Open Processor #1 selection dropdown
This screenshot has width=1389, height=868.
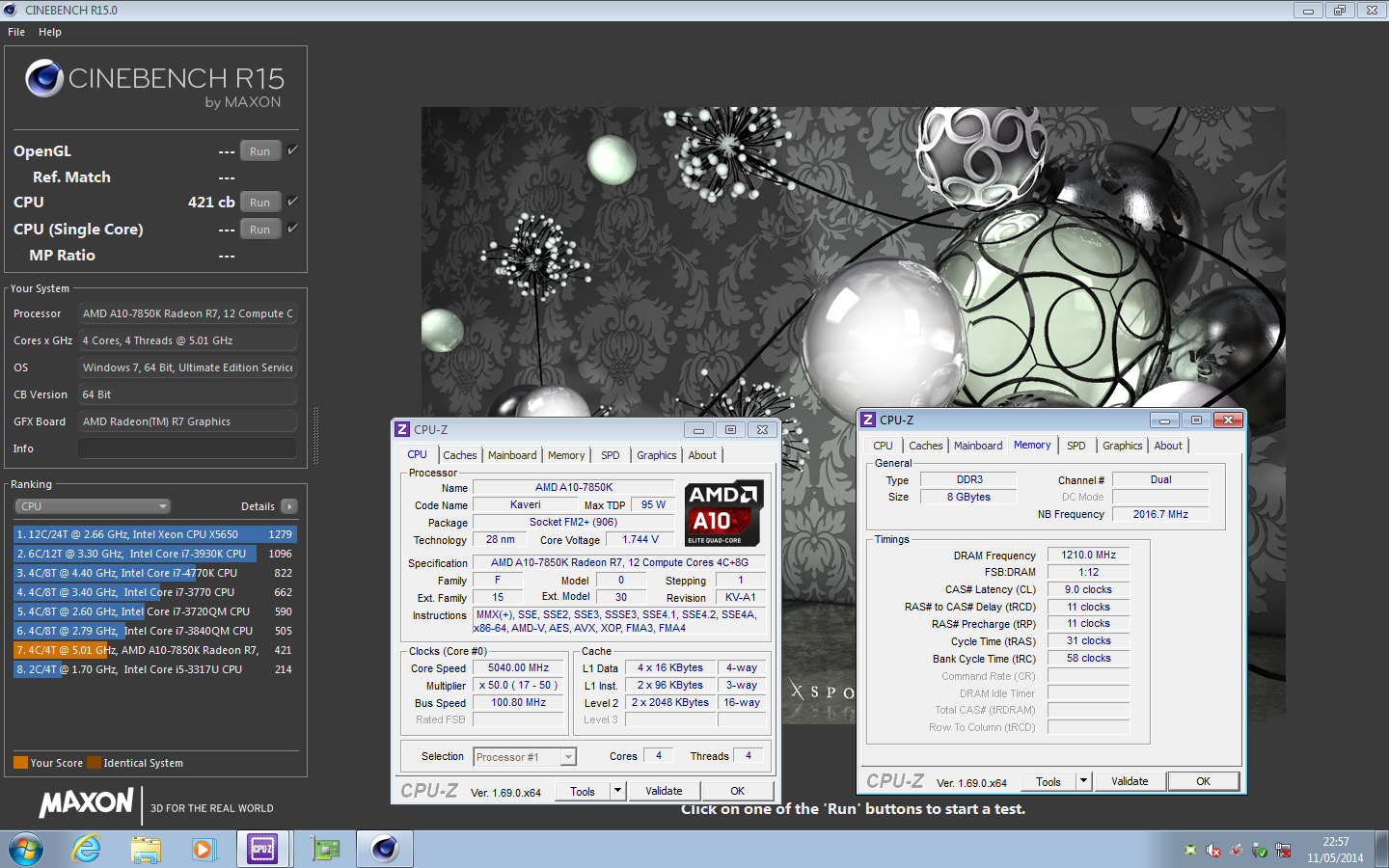[x=525, y=757]
